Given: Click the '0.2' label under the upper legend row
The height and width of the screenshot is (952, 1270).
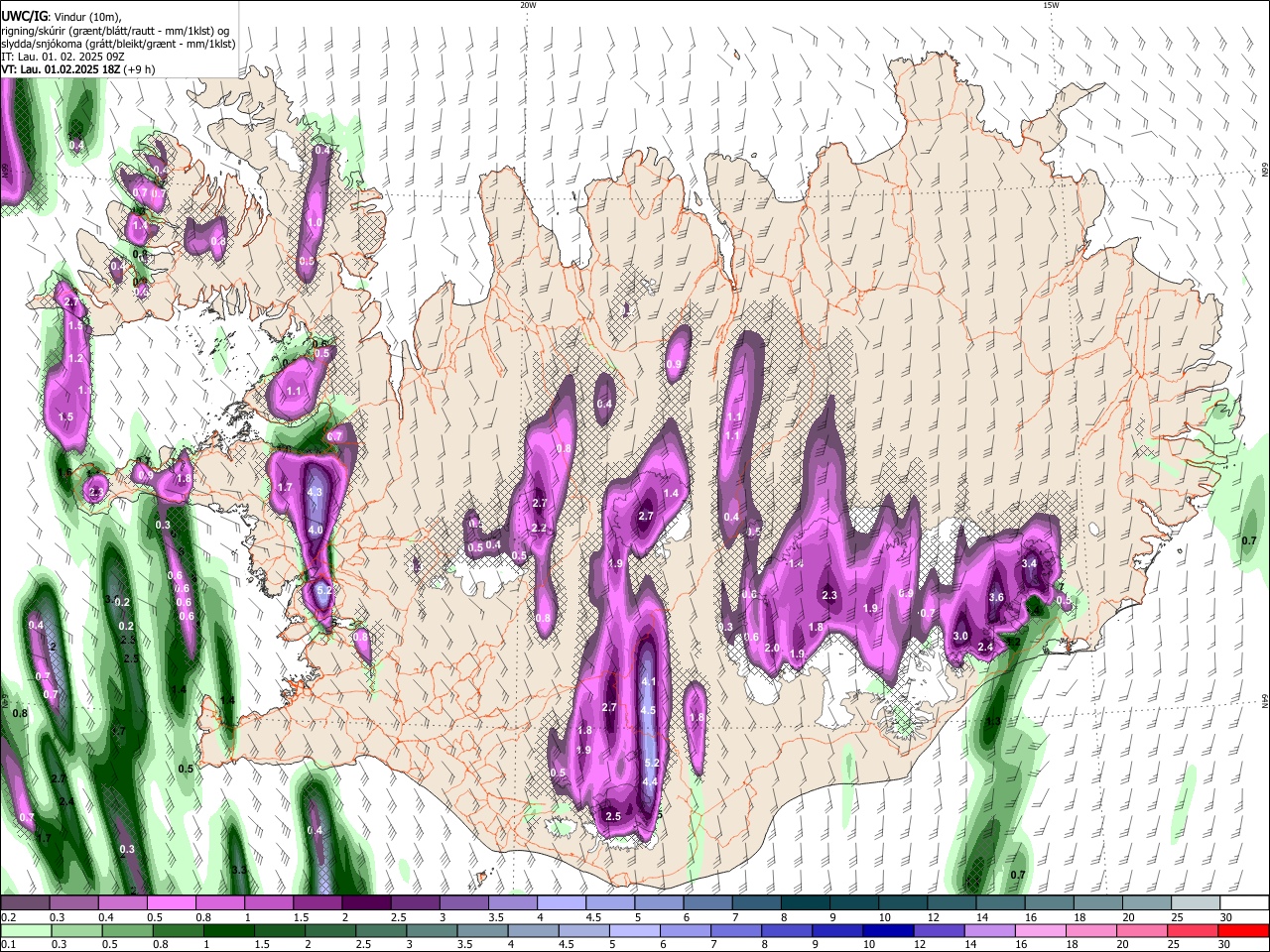Looking at the screenshot, I should (7, 917).
